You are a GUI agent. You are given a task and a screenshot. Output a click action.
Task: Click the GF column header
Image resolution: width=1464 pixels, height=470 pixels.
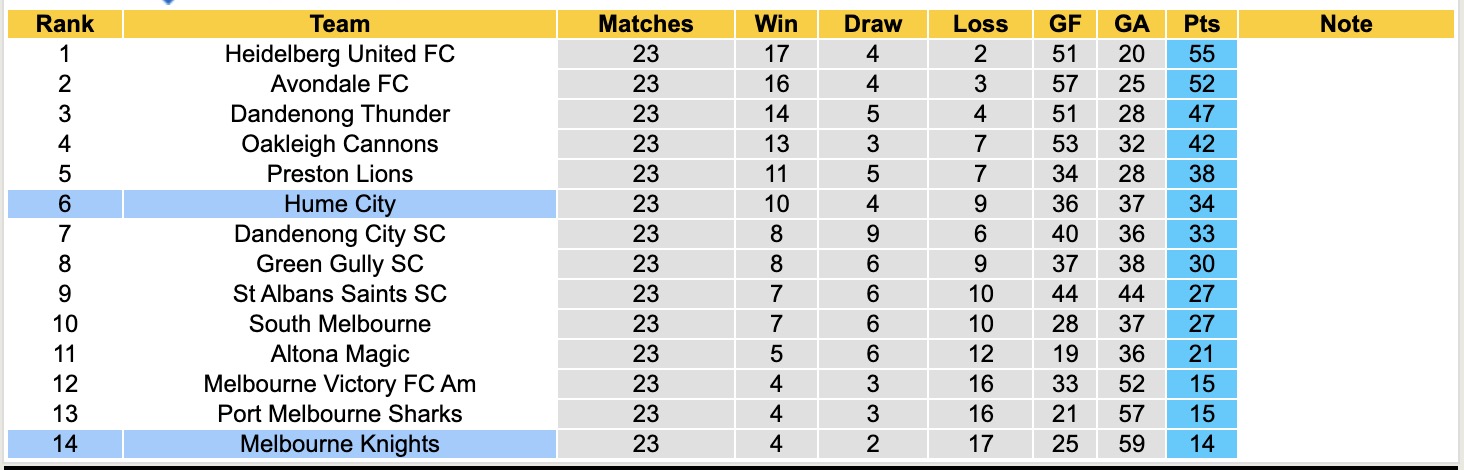[x=1065, y=24]
